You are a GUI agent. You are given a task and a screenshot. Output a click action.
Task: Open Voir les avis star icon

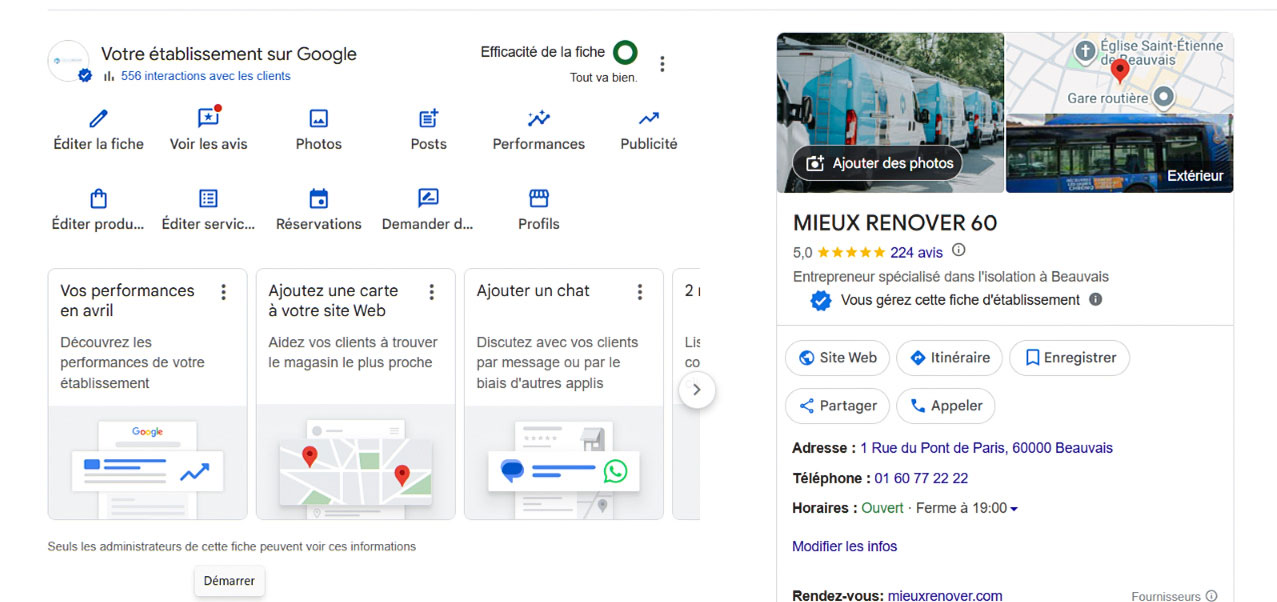[208, 118]
